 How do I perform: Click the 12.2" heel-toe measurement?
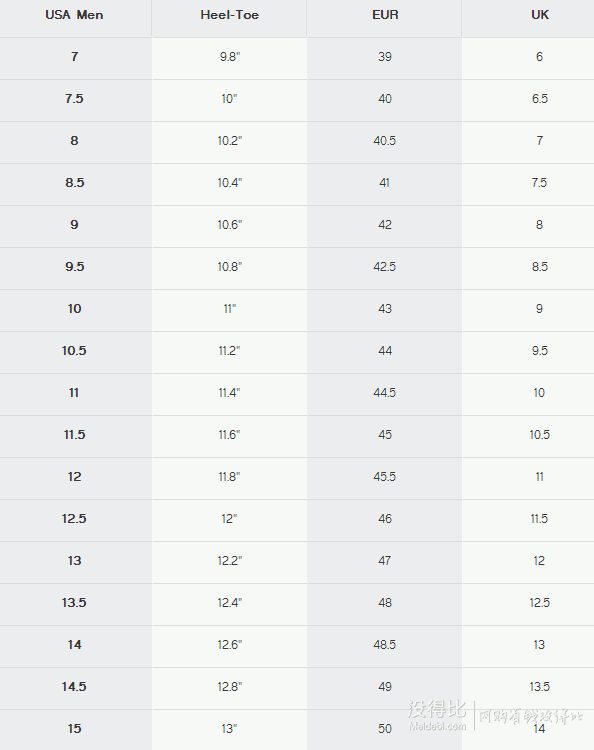click(230, 561)
